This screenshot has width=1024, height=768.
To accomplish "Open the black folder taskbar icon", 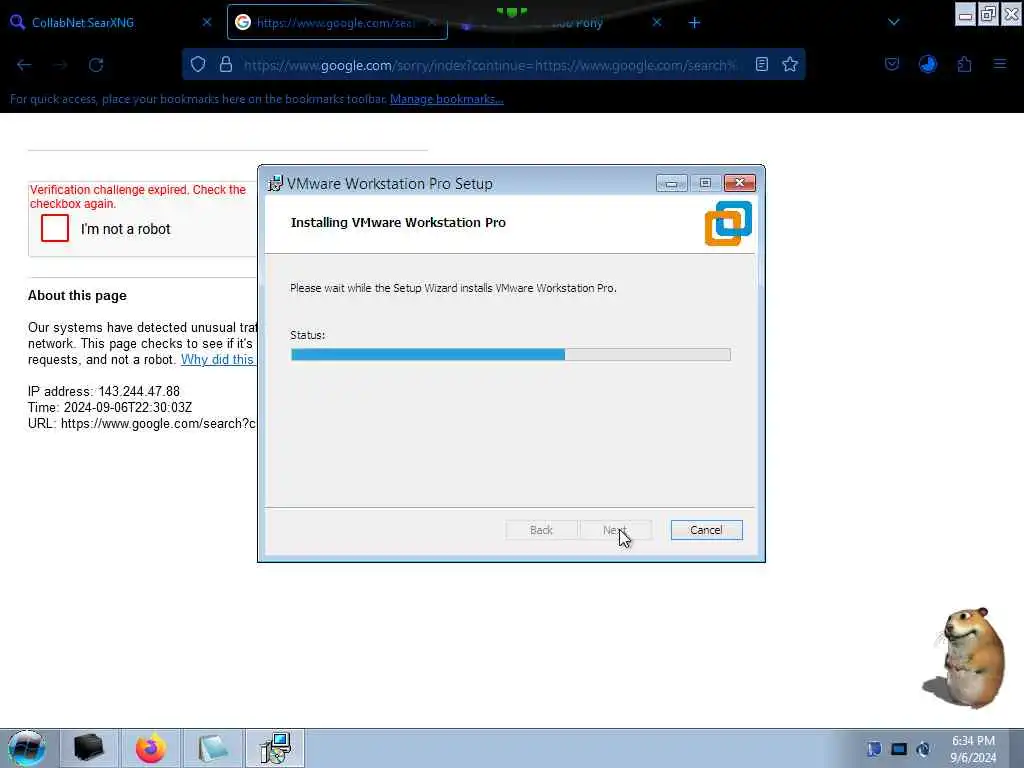I will point(89,748).
